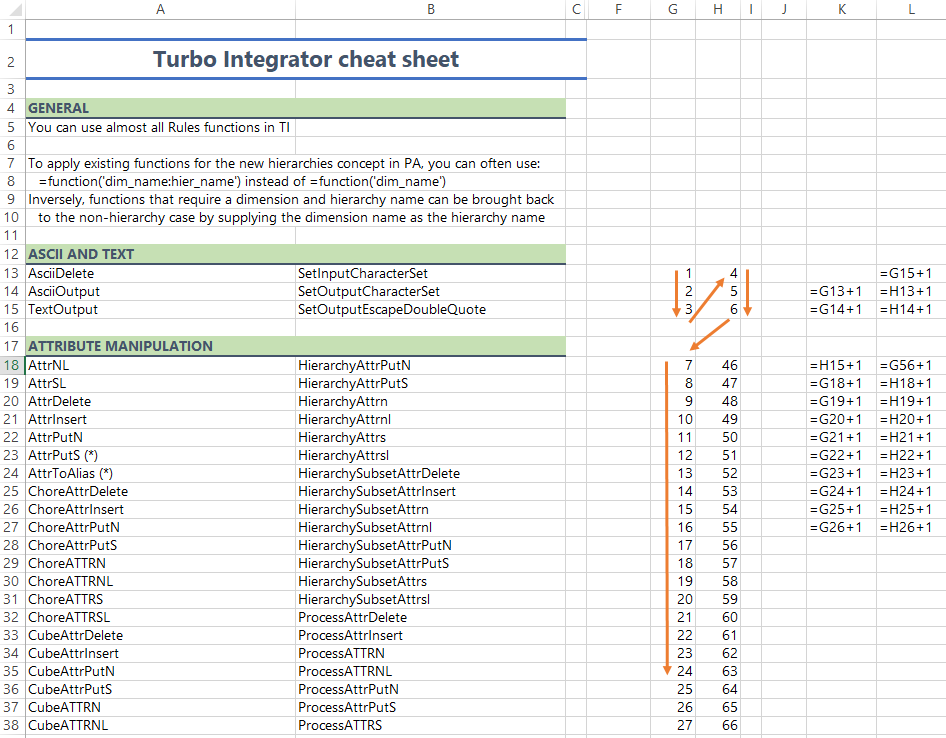946x738 pixels.
Task: Select the HierarchyAttrPutS cell
Action: click(x=431, y=384)
